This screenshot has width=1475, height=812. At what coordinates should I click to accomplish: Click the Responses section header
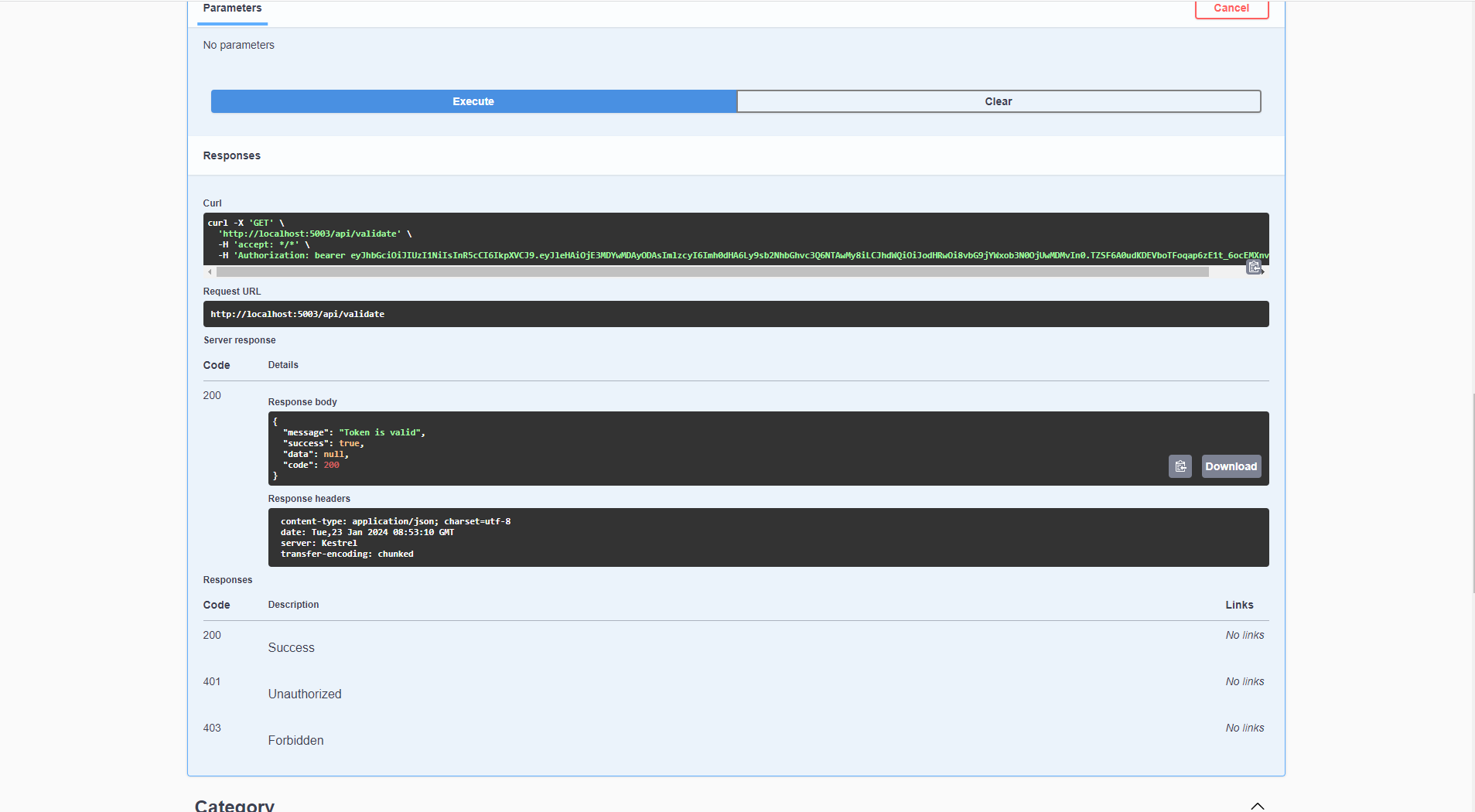pyautogui.click(x=231, y=155)
